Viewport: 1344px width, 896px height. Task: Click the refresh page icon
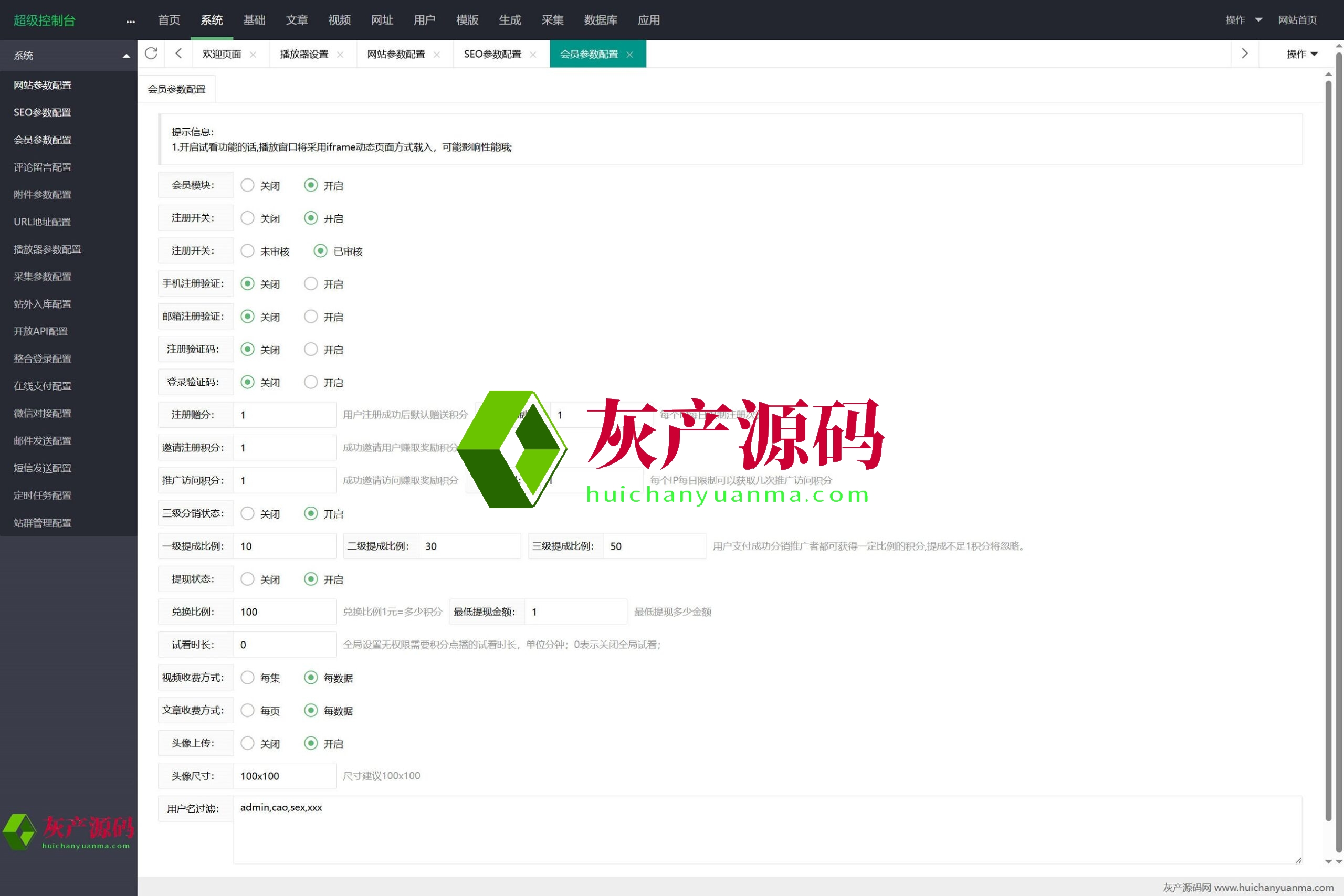click(151, 54)
